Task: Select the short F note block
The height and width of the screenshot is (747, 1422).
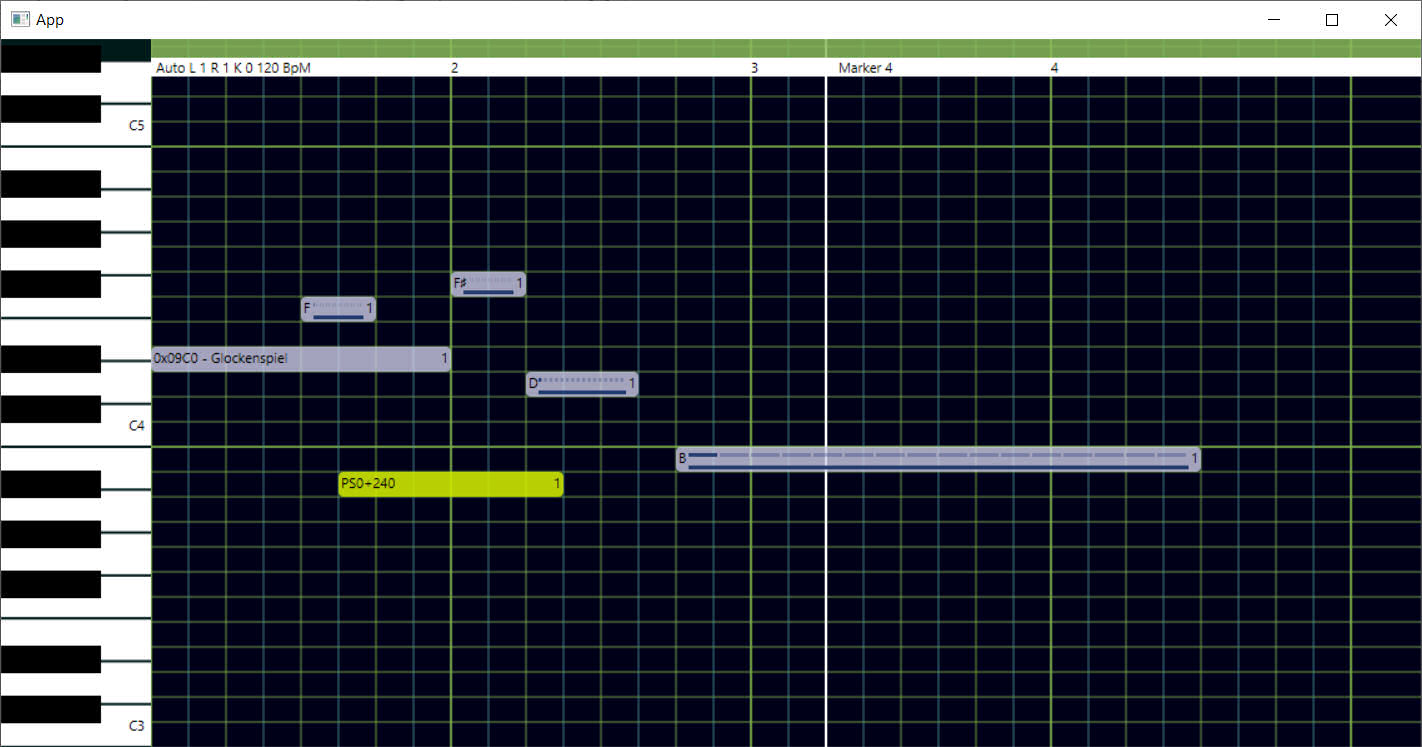Action: coord(338,309)
